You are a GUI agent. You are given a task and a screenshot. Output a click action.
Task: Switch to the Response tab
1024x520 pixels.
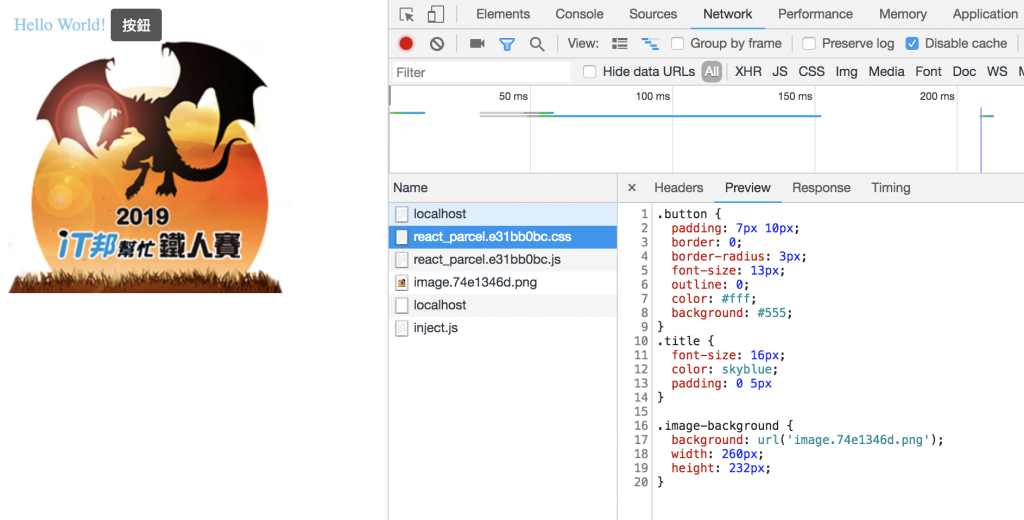[821, 187]
